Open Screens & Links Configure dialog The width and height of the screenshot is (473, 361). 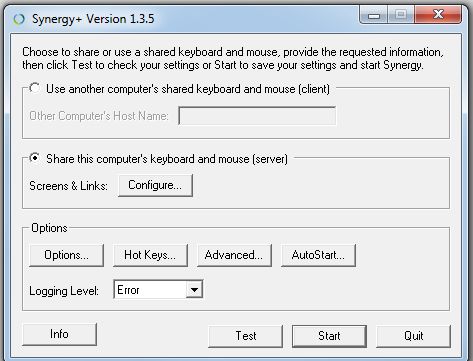click(x=155, y=185)
